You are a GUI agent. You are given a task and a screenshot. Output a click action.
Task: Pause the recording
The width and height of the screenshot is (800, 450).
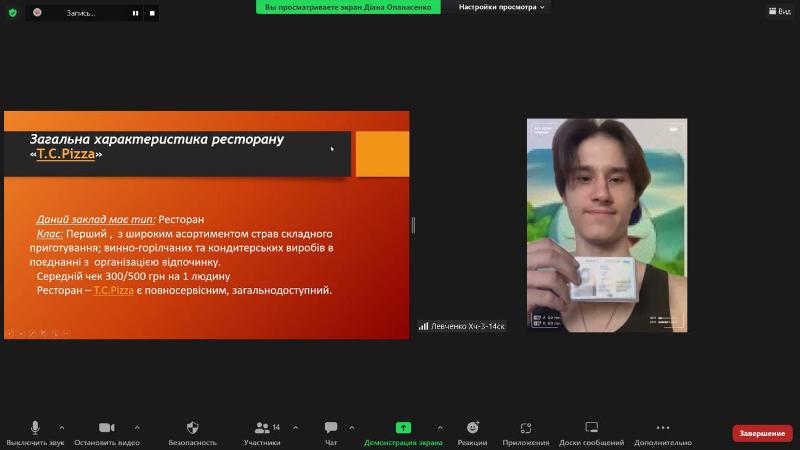135,13
